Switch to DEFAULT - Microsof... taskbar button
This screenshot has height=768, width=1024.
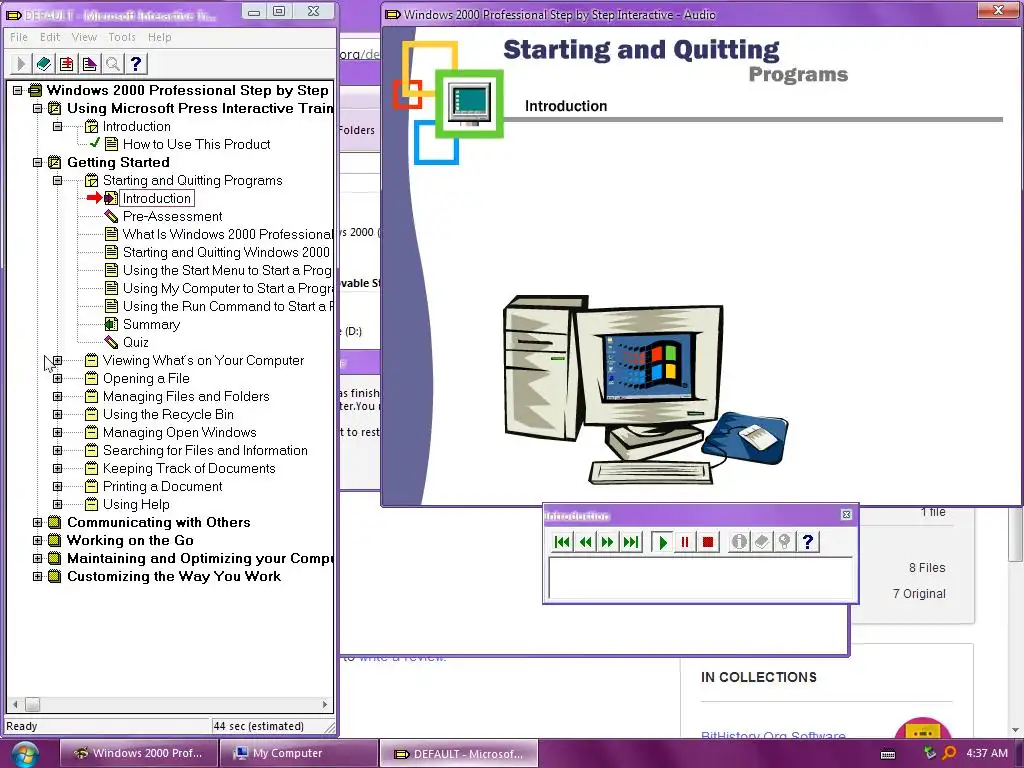pos(458,753)
